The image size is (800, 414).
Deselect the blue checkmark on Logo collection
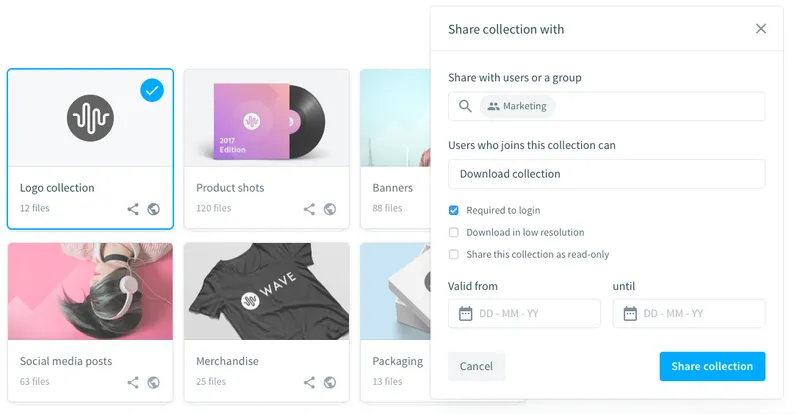(152, 90)
